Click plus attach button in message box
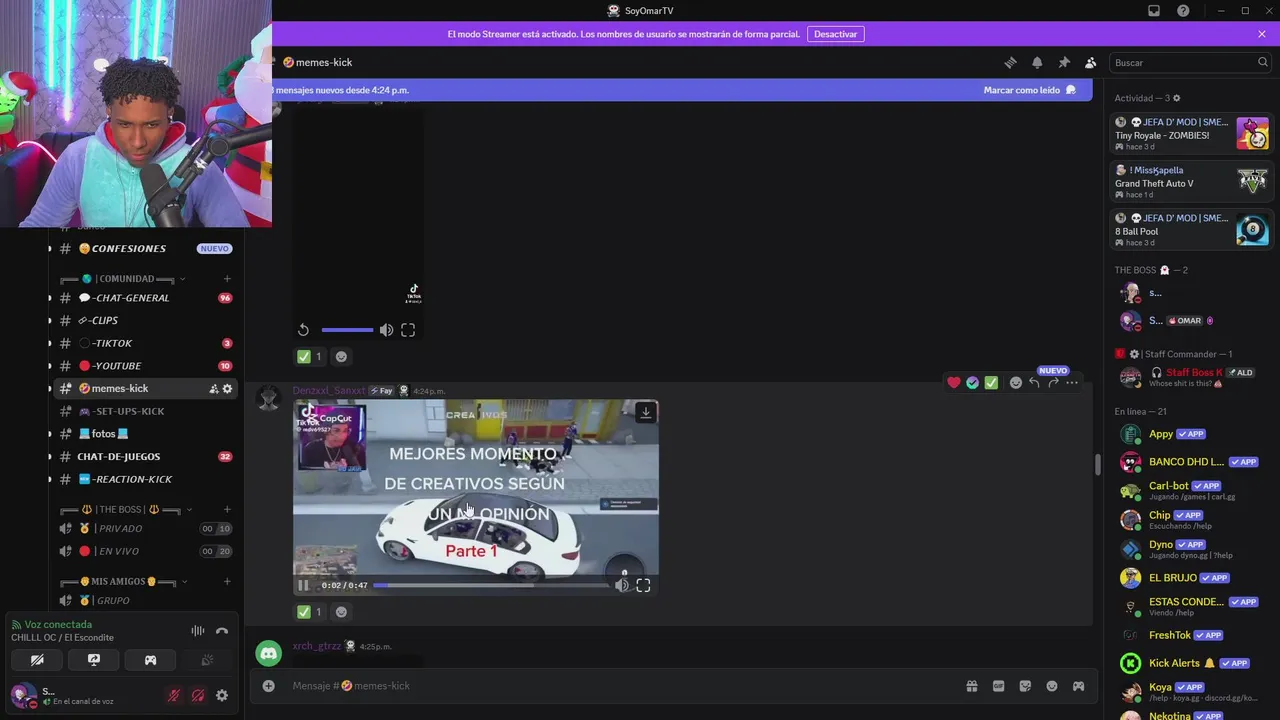 (x=268, y=685)
